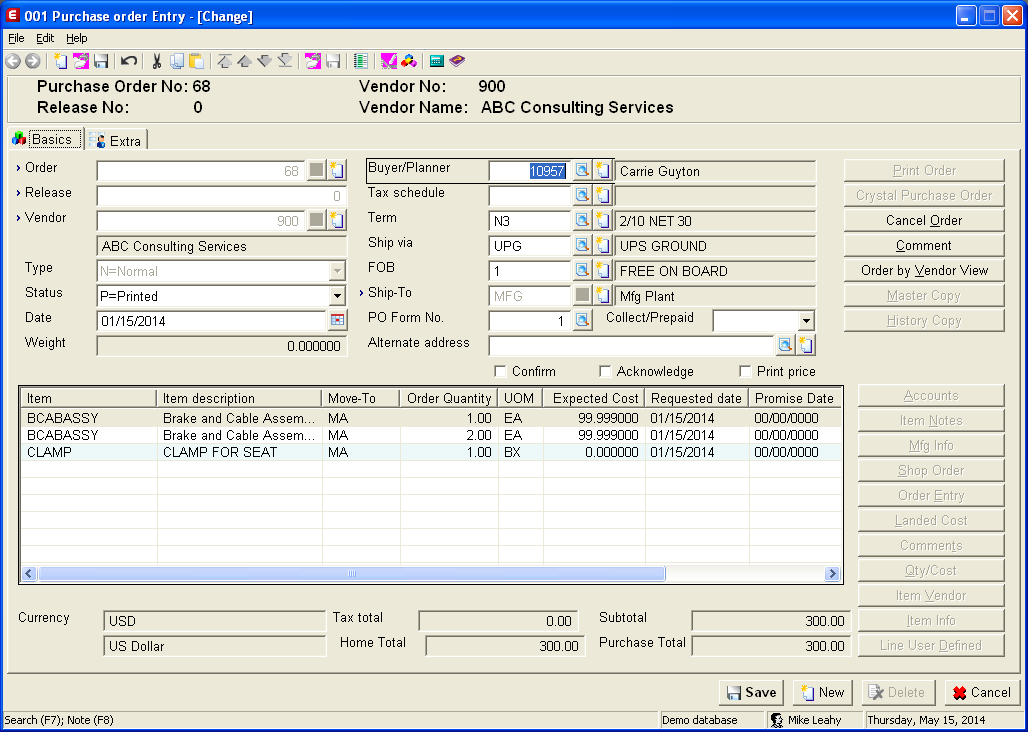Open the calculator toolbar icon
Viewport: 1028px width, 732px height.
(x=437, y=62)
